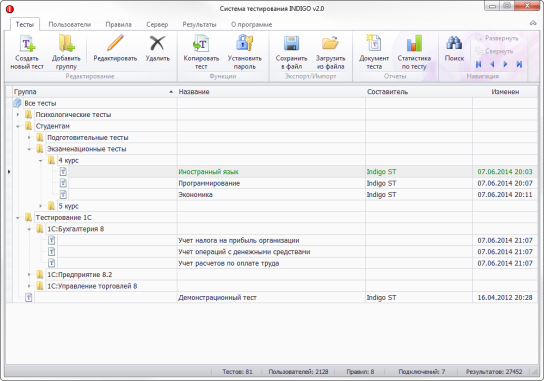
Task: Open the Документ теста report icon
Action: tap(374, 43)
